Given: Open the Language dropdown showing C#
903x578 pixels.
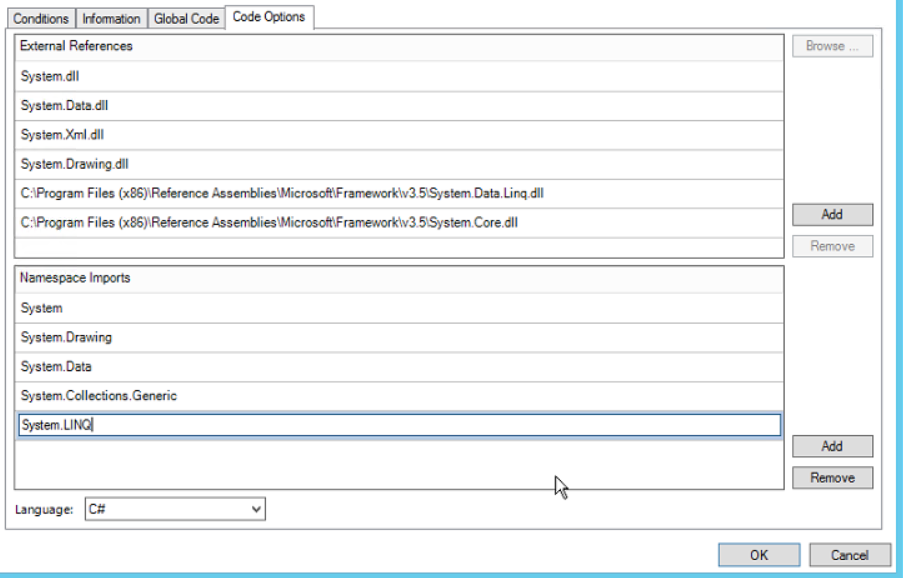Looking at the screenshot, I should (x=175, y=509).
